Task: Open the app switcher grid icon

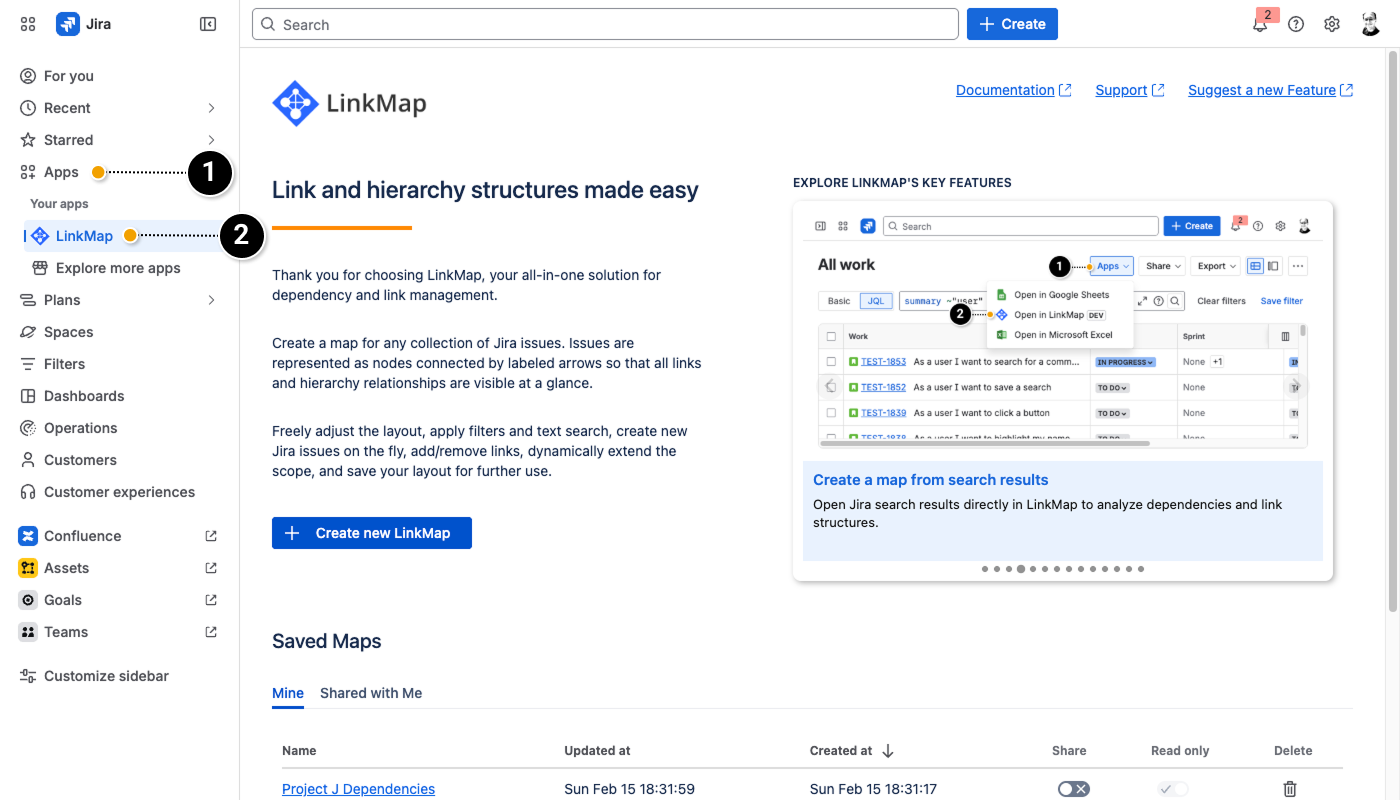Action: coord(28,24)
